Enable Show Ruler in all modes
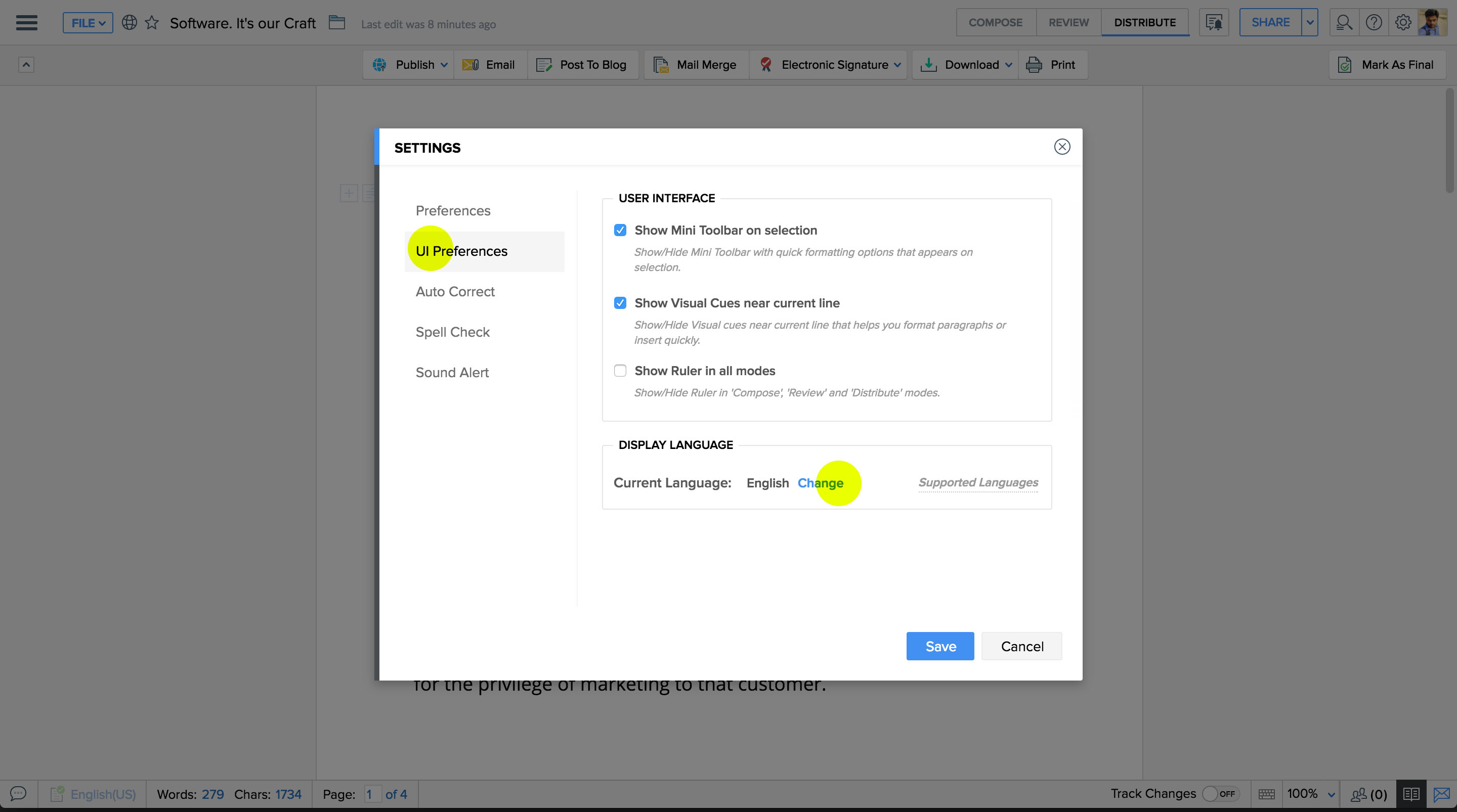The height and width of the screenshot is (812, 1457). 620,371
